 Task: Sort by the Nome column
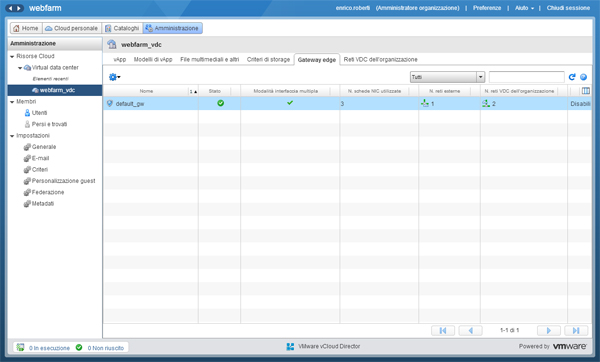tap(146, 91)
